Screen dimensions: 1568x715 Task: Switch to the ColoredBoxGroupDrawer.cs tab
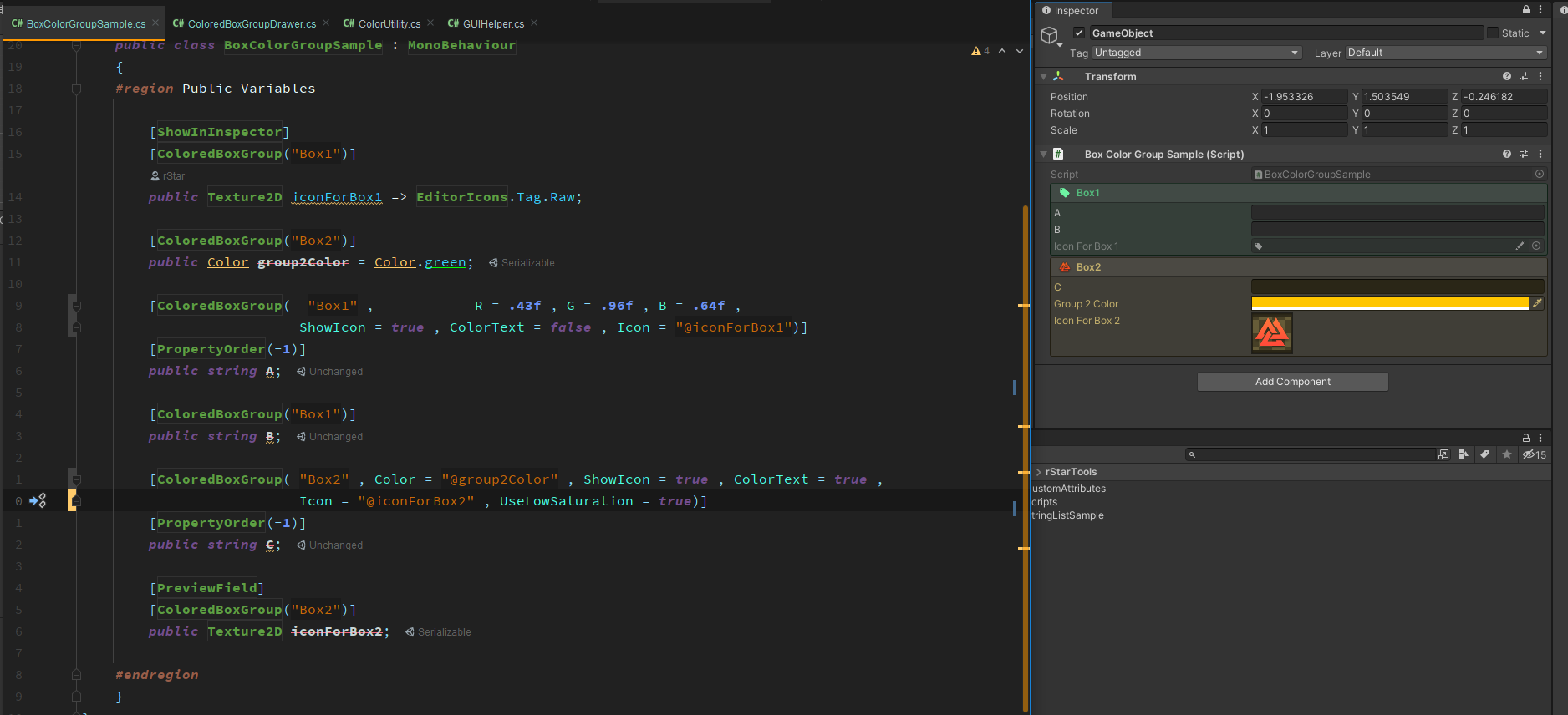click(x=251, y=23)
